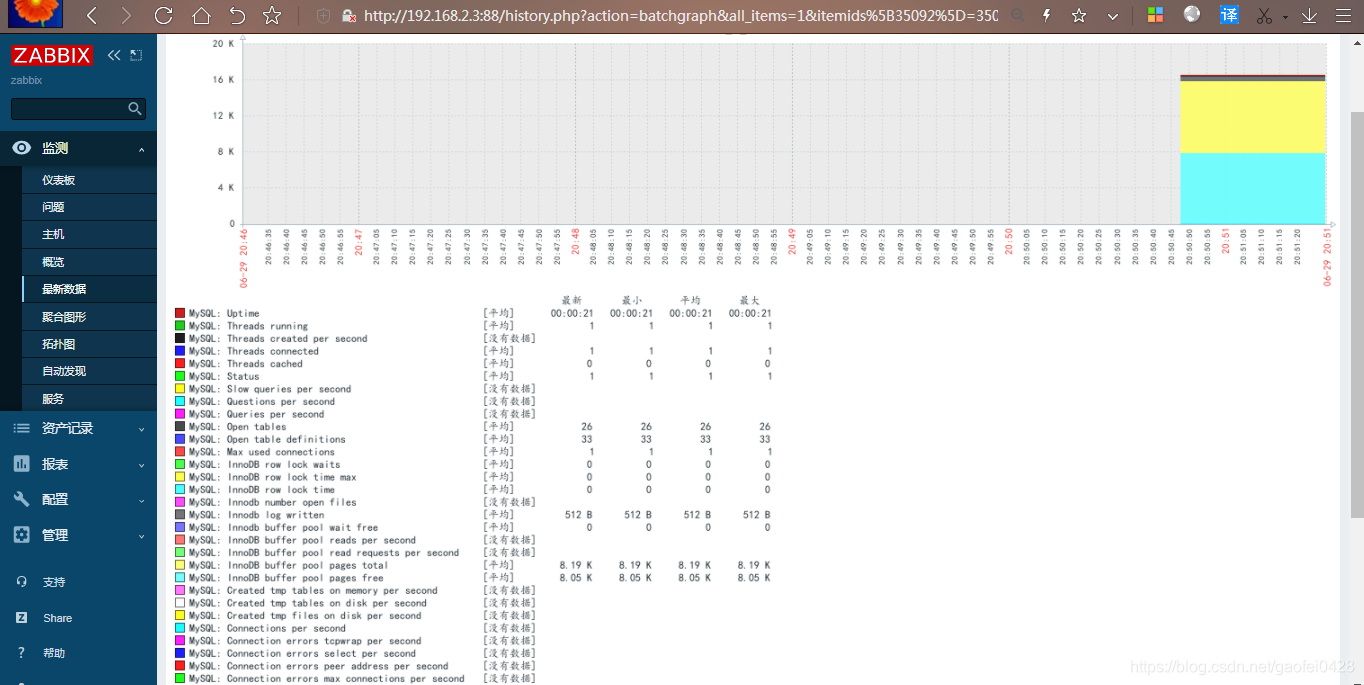Click the favorites star next to lightning icon
This screenshot has width=1364, height=685.
1079,15
